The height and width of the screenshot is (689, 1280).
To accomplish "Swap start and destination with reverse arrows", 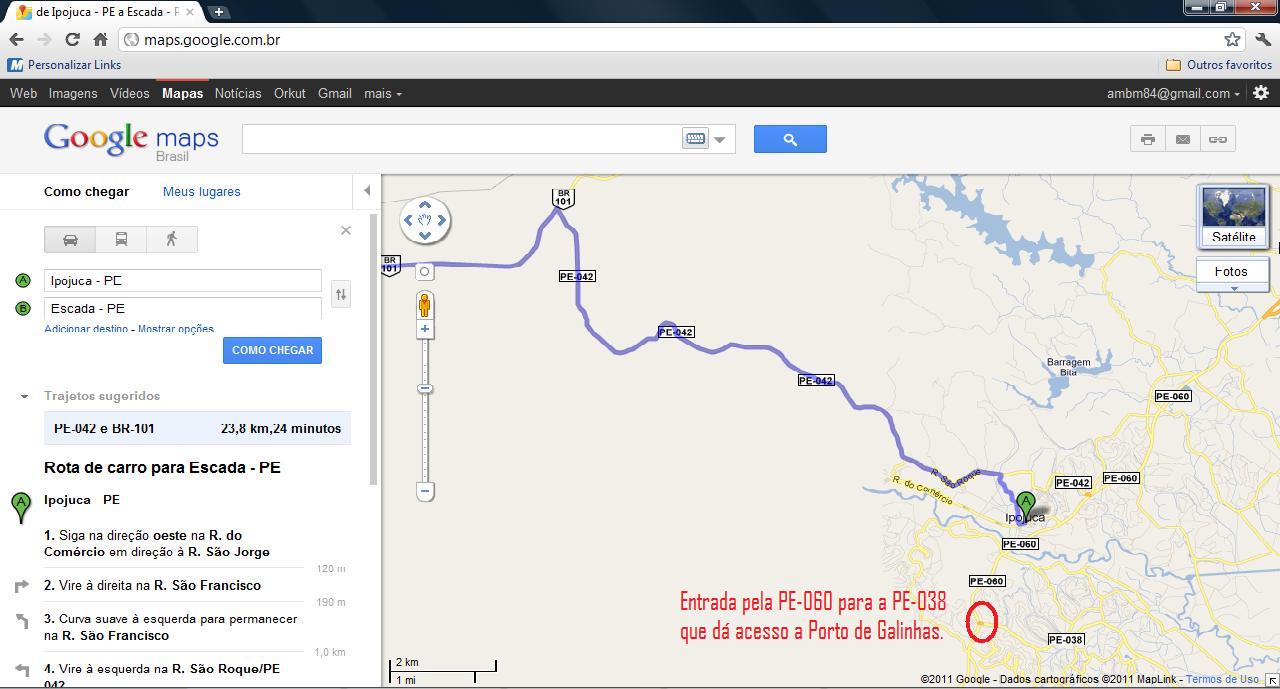I will [x=341, y=294].
